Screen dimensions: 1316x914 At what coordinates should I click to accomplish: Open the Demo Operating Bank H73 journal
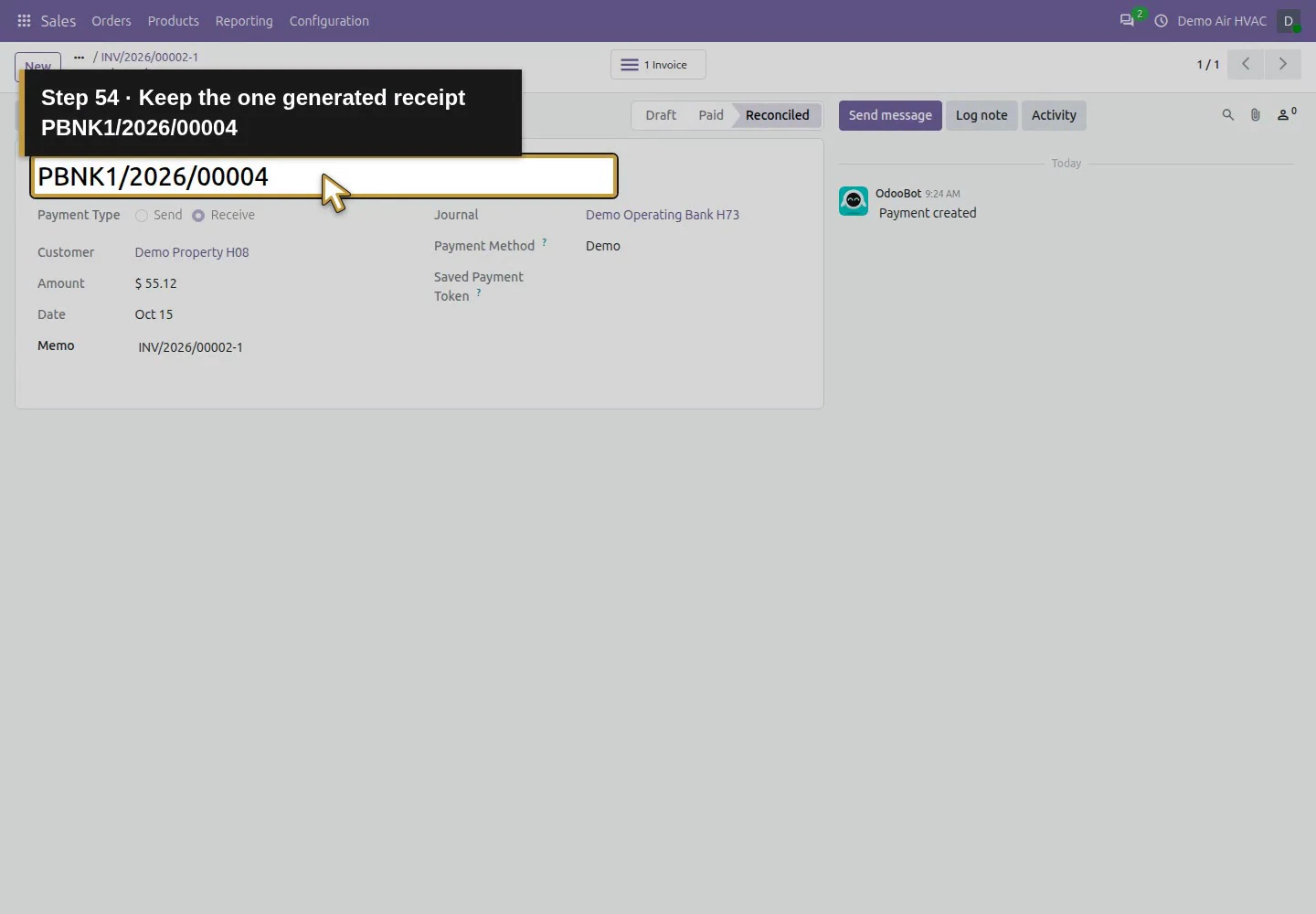coord(663,215)
